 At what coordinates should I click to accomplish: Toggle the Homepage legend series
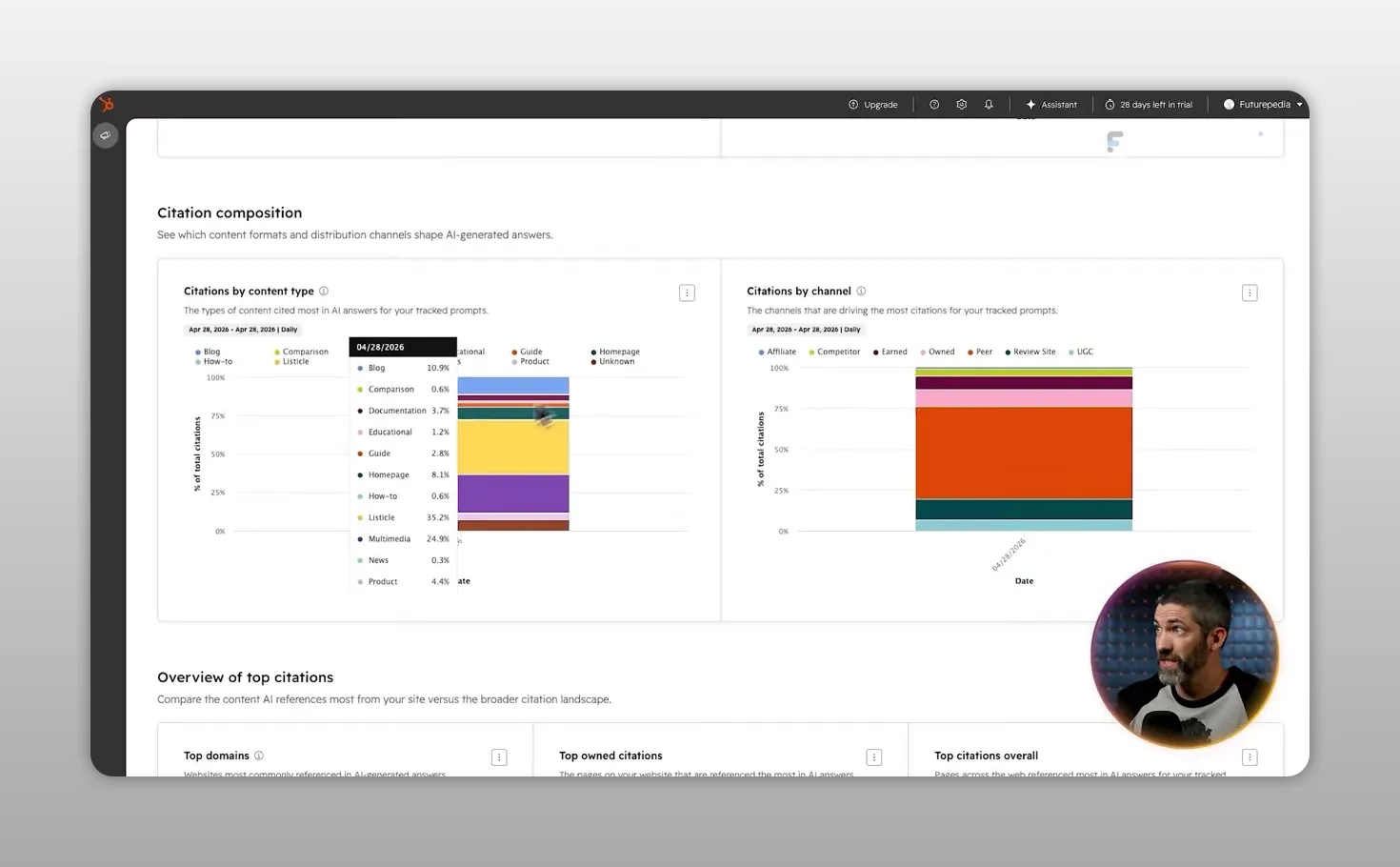pyautogui.click(x=615, y=352)
